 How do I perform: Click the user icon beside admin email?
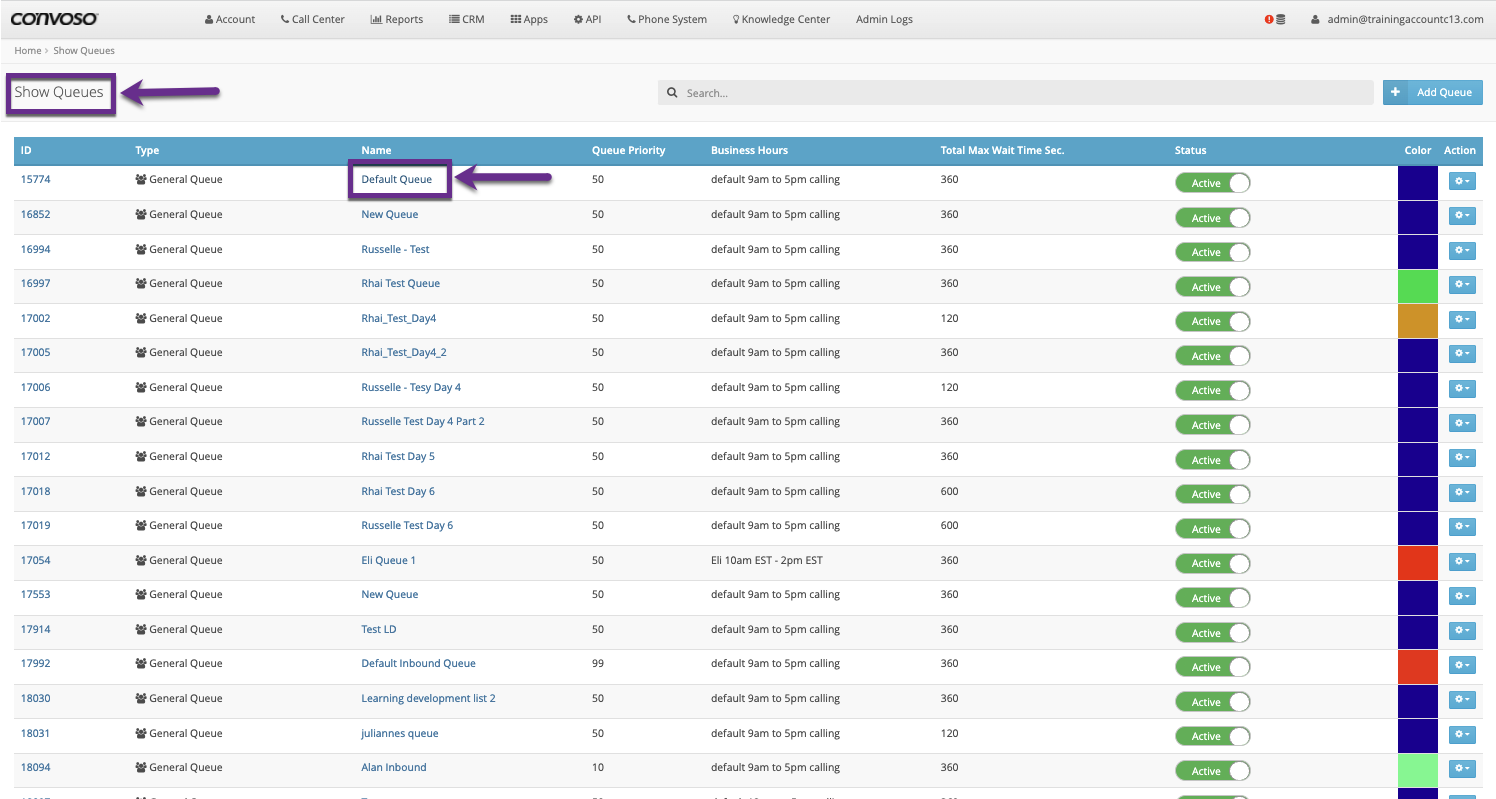1317,19
